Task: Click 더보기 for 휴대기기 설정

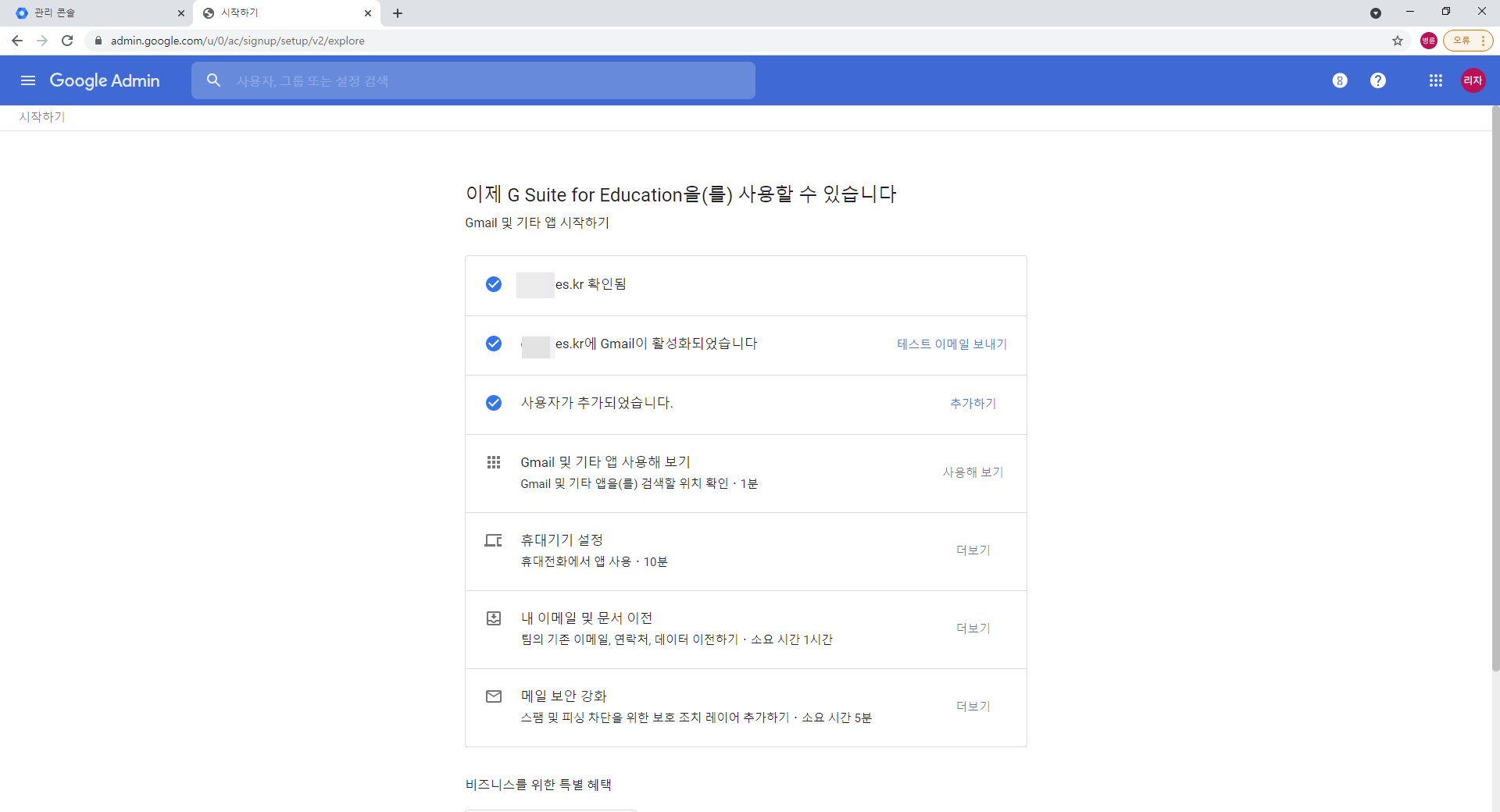Action: pyautogui.click(x=973, y=550)
